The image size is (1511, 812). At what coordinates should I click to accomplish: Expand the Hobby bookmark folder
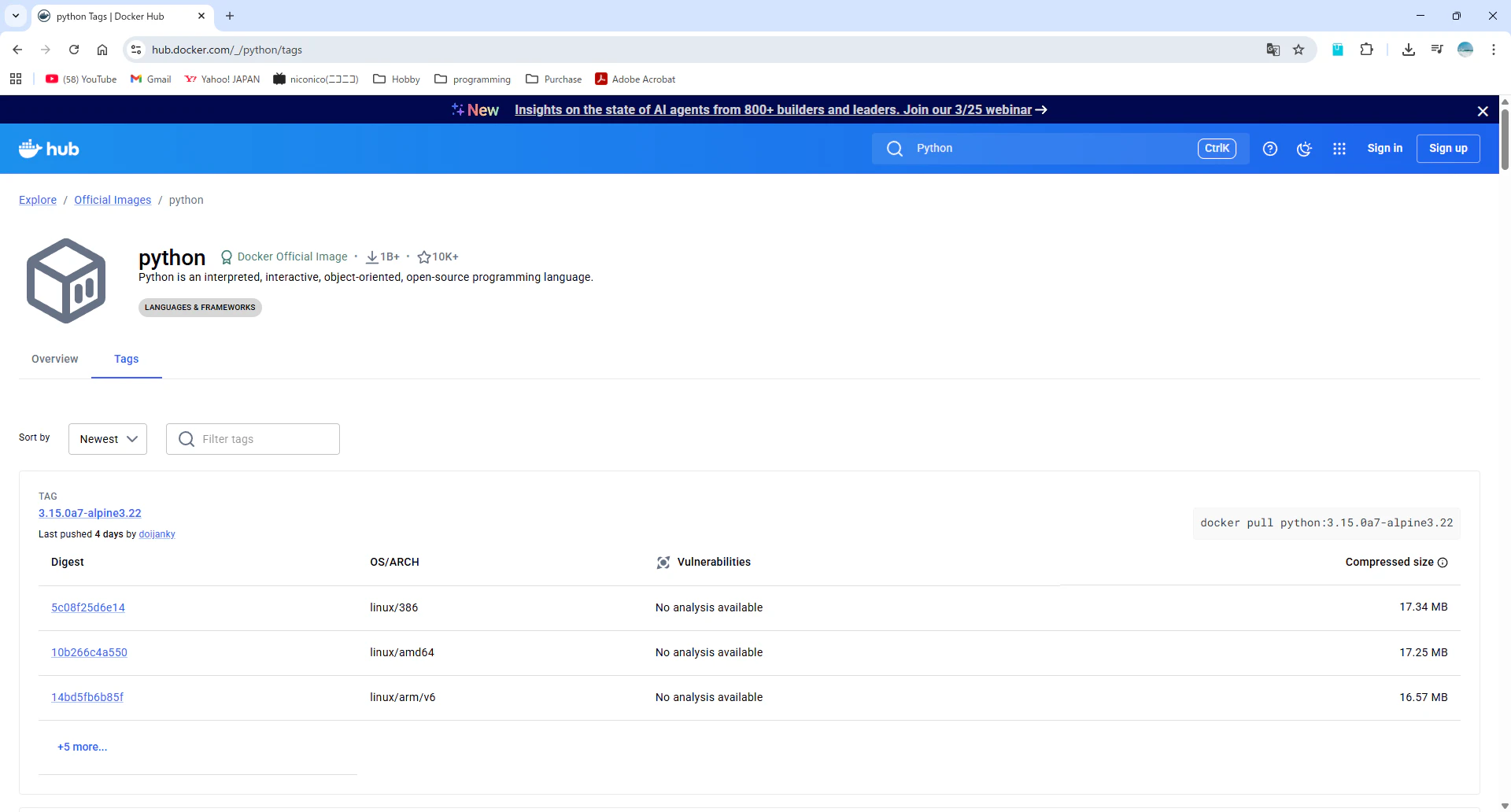coord(397,79)
